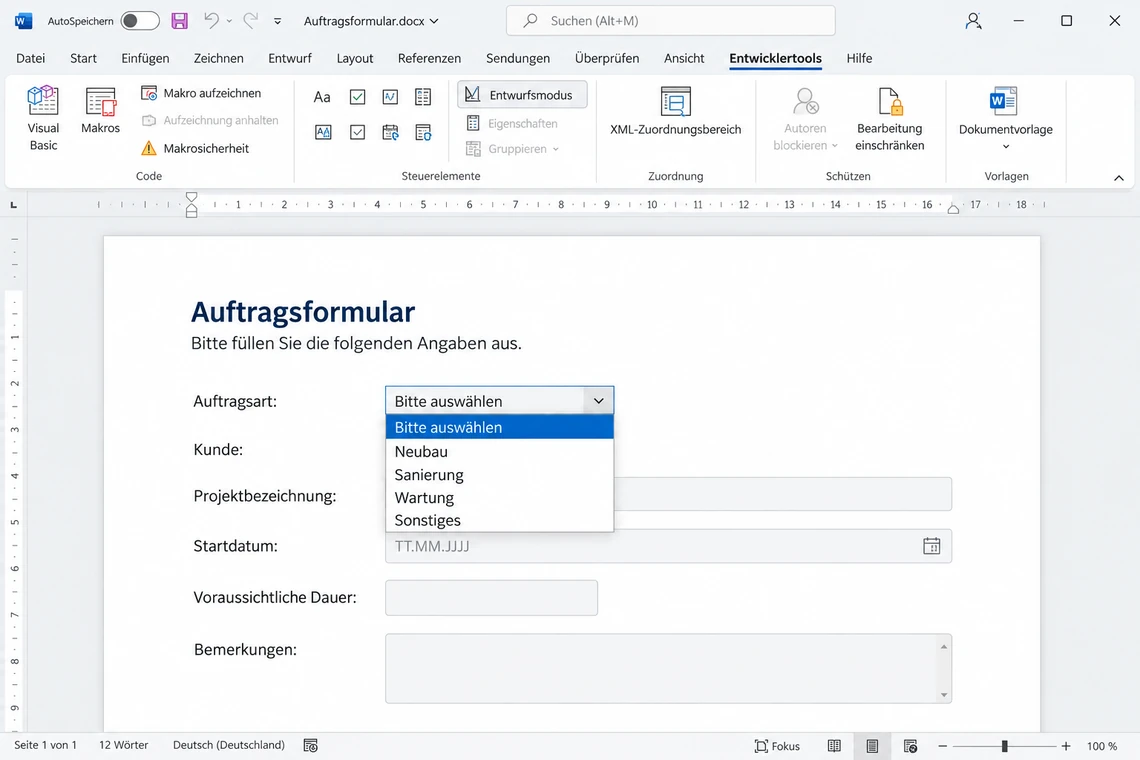The image size is (1140, 760).
Task: Zoom out with the minus button
Action: 942,746
